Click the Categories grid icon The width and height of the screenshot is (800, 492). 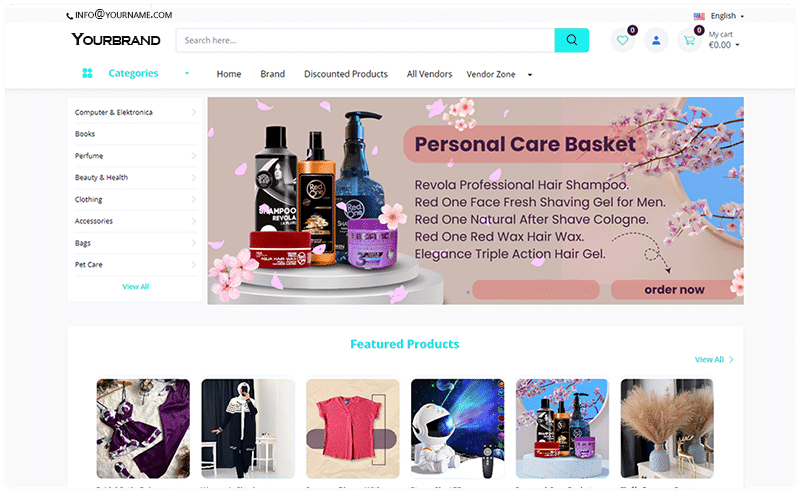click(x=87, y=73)
